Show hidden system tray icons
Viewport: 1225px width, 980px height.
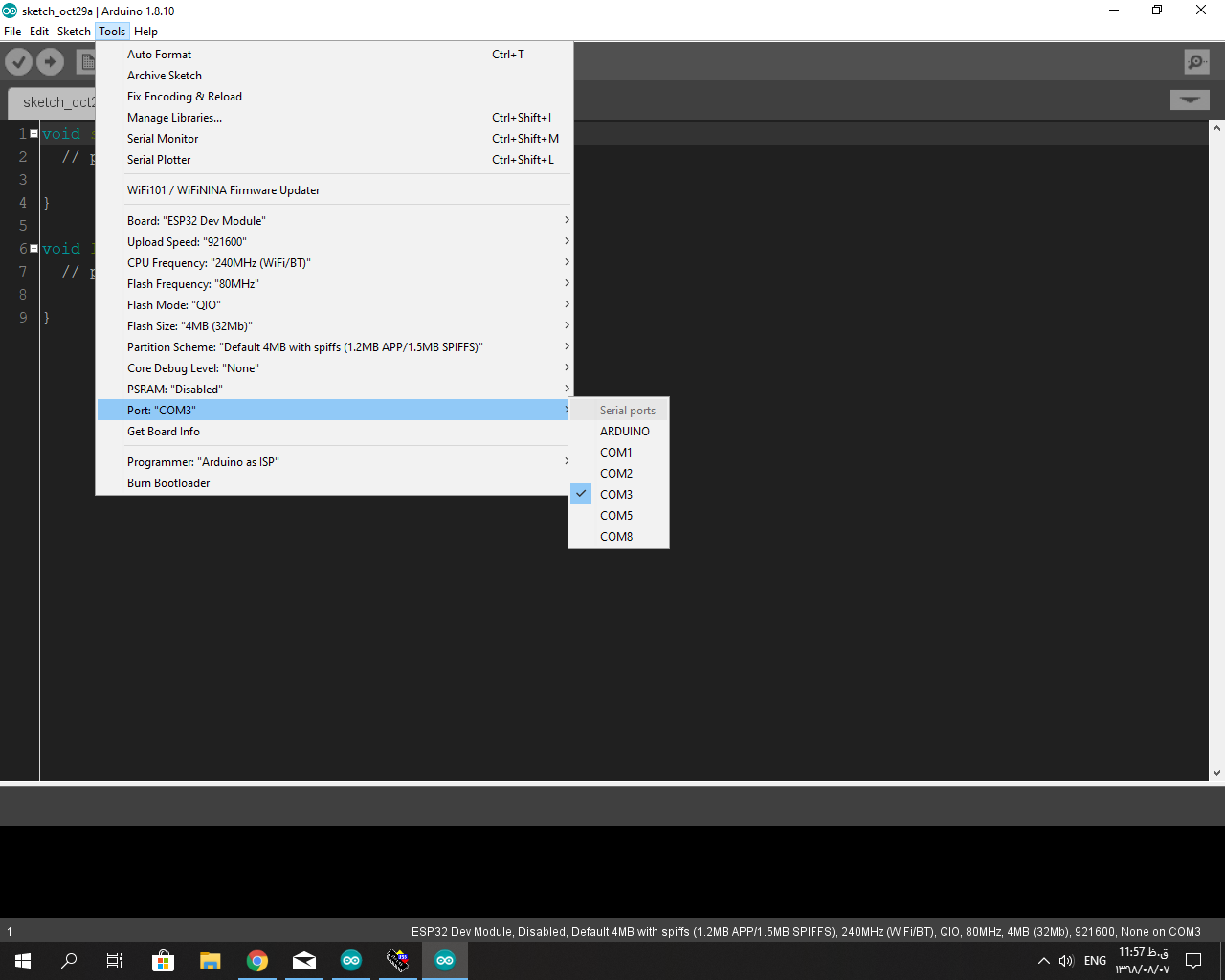pos(1044,961)
